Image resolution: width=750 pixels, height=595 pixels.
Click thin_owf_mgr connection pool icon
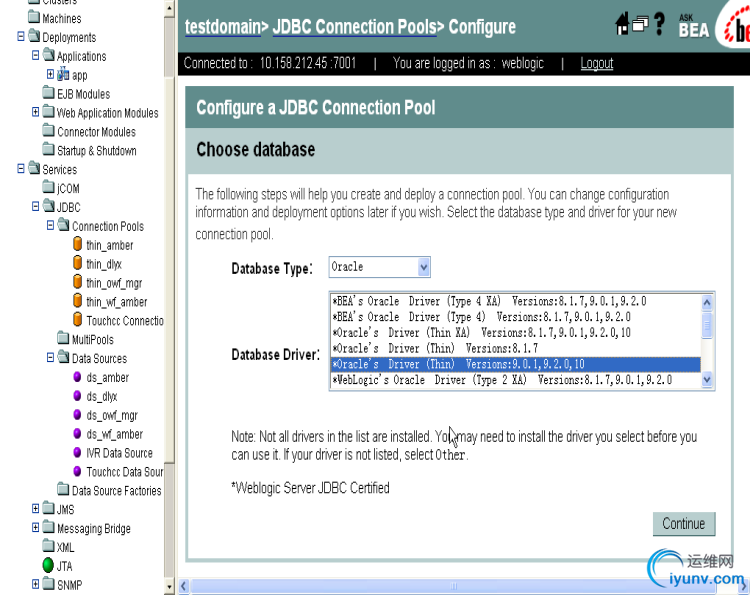pyautogui.click(x=77, y=282)
